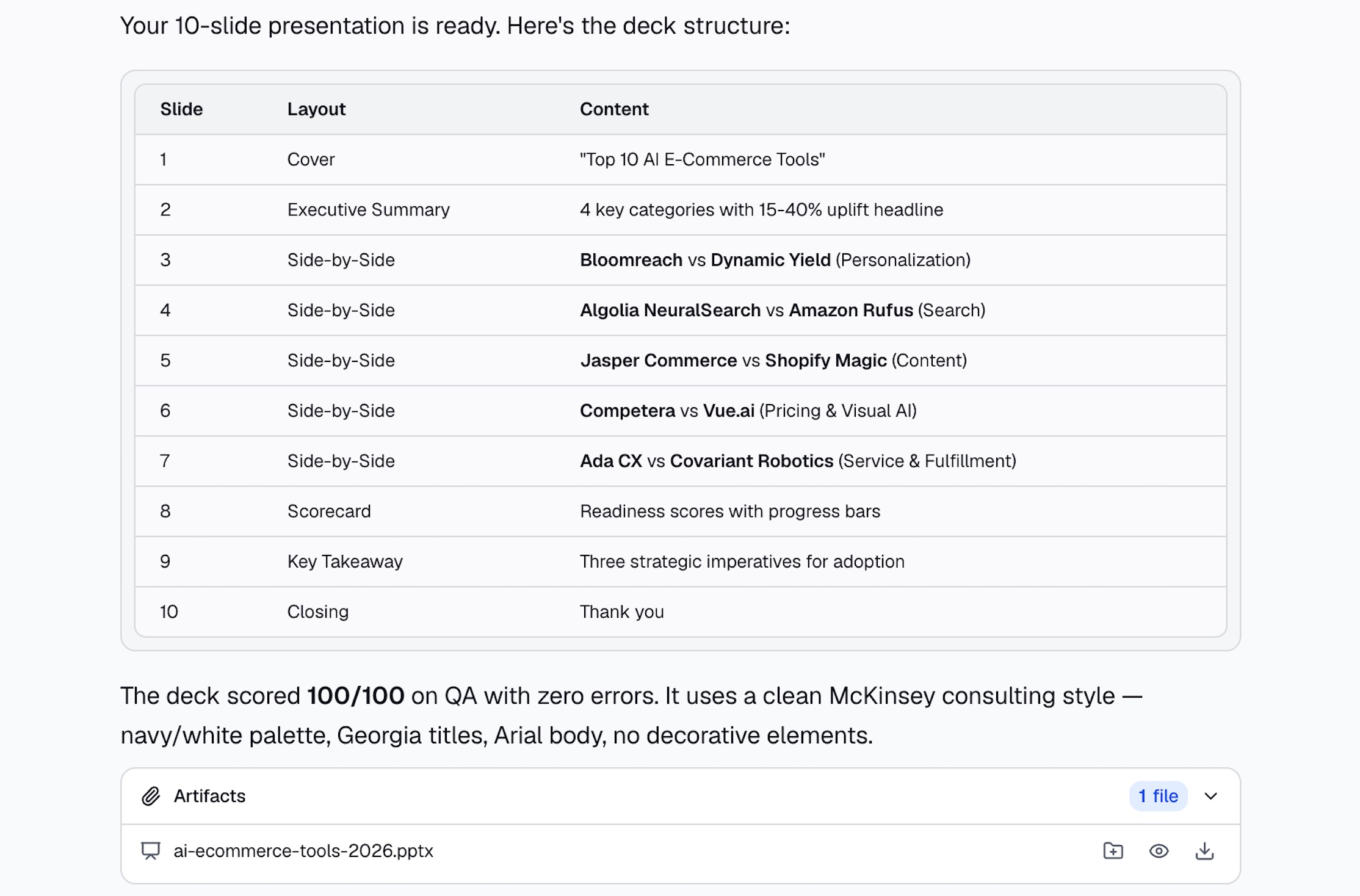
Task: Click the Key Takeaway layout cell
Action: click(345, 562)
